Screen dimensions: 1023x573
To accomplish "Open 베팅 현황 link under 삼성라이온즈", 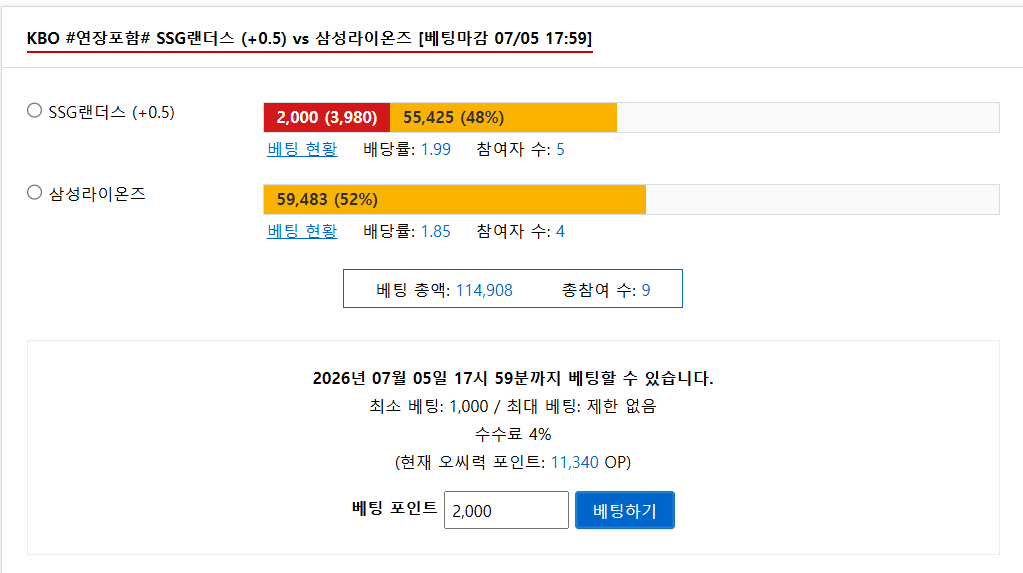I will (x=302, y=231).
